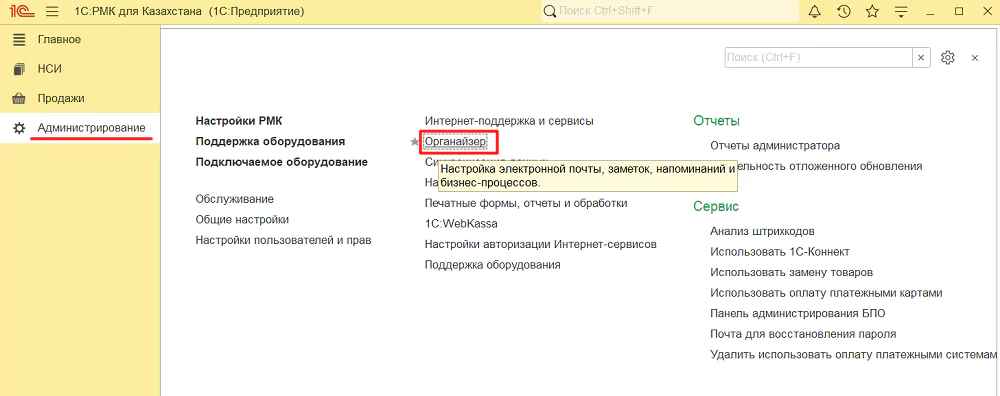
Task: Open Настройки РМК
Action: [239, 121]
